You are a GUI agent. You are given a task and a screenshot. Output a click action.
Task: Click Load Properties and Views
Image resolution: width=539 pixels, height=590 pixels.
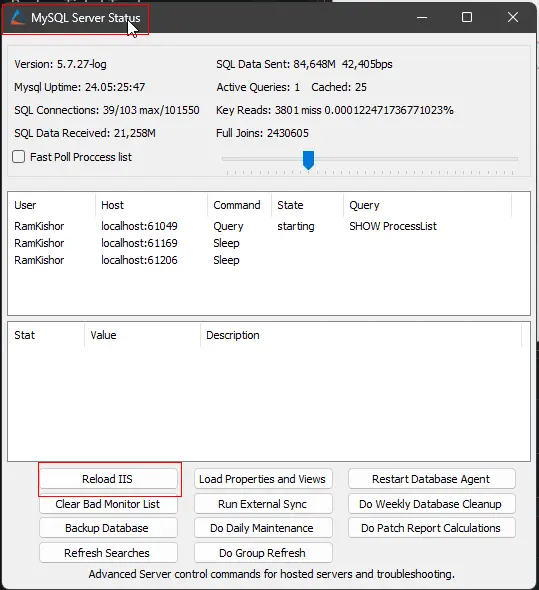click(263, 479)
